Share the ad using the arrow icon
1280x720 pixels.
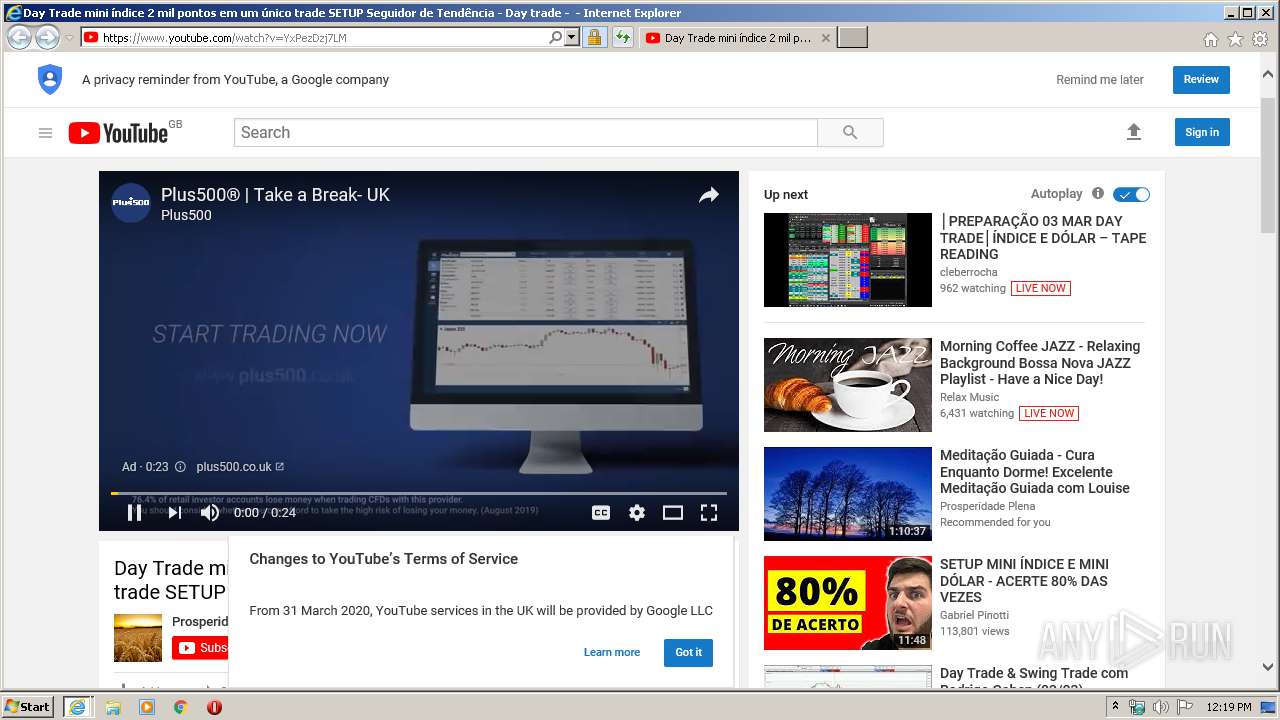pos(709,196)
